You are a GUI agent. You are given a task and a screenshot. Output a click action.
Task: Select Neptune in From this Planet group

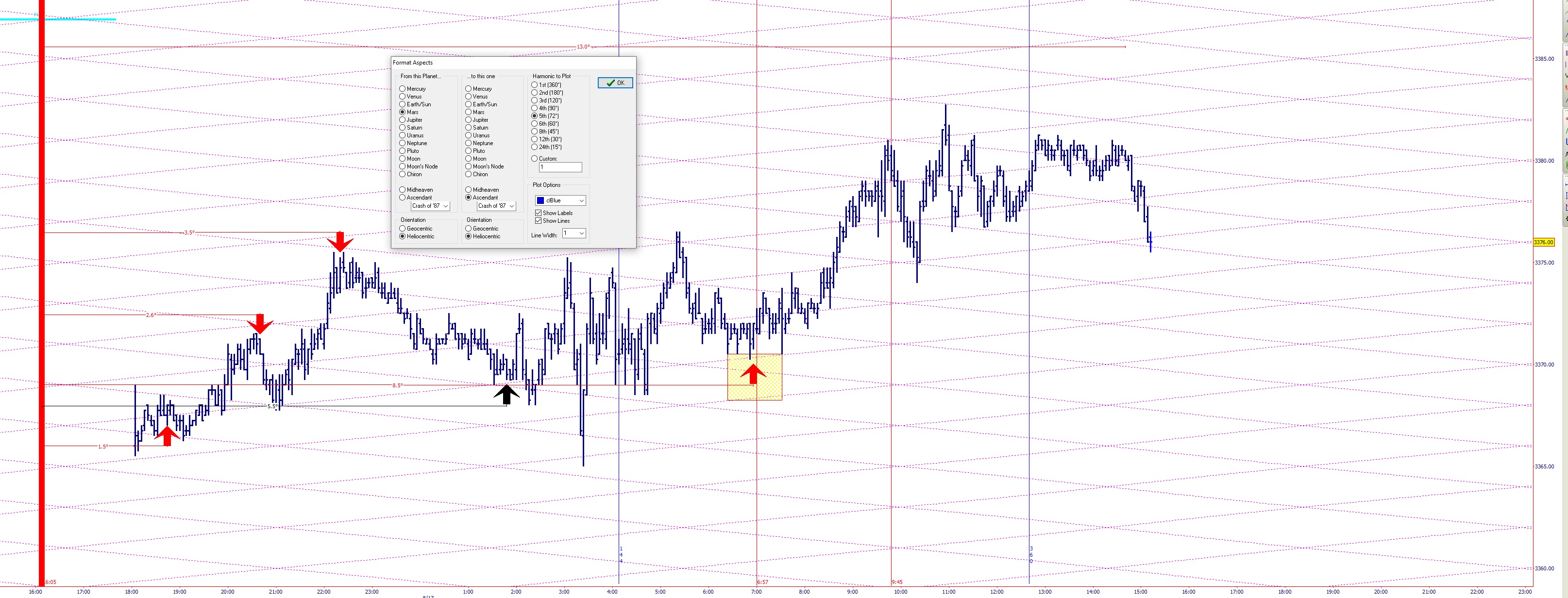(413, 144)
